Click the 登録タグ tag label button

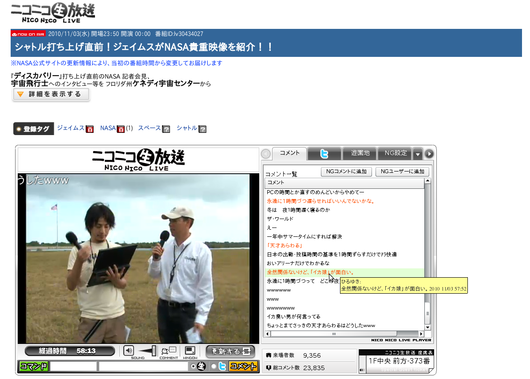coord(33,129)
